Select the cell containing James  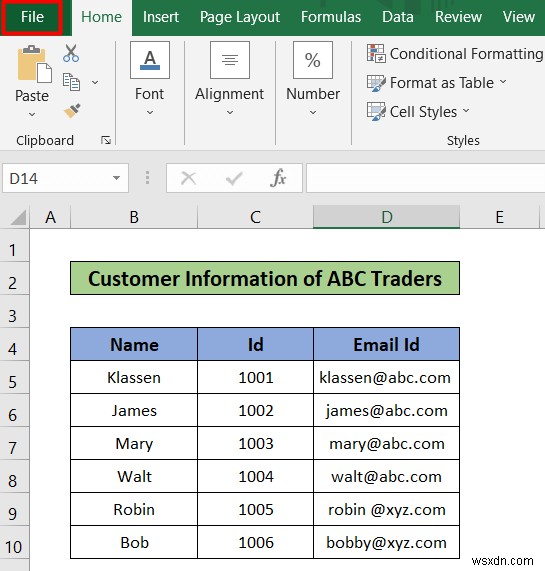point(134,410)
